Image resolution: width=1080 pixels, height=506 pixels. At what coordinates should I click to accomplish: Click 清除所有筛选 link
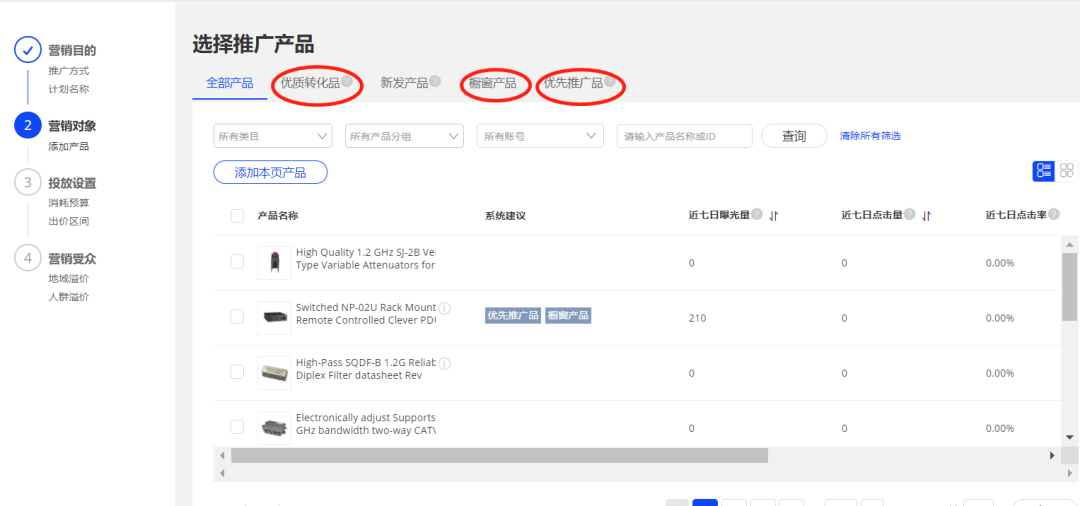pos(870,136)
